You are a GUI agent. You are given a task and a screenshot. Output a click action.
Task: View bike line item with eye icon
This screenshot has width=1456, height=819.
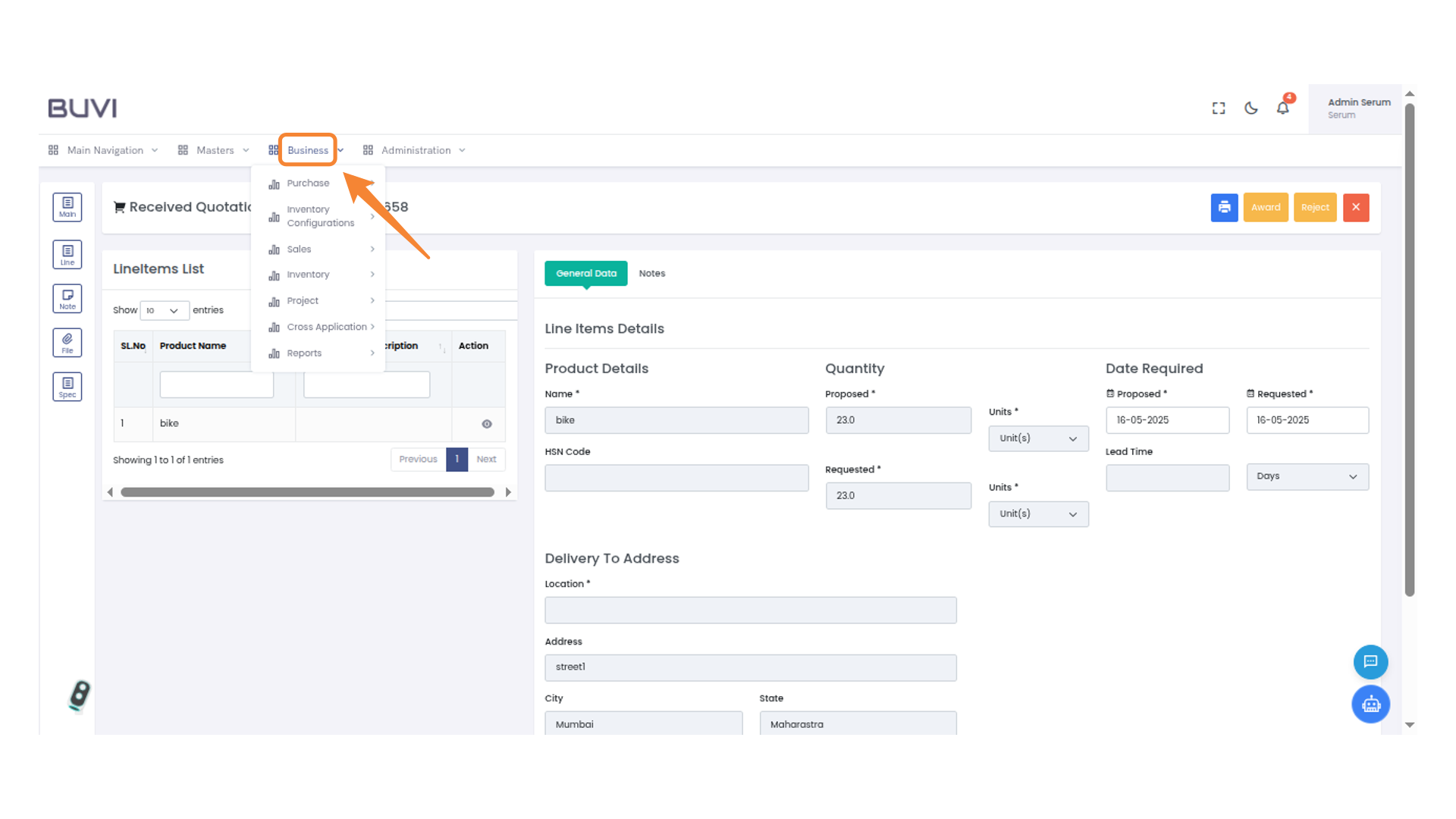[487, 424]
